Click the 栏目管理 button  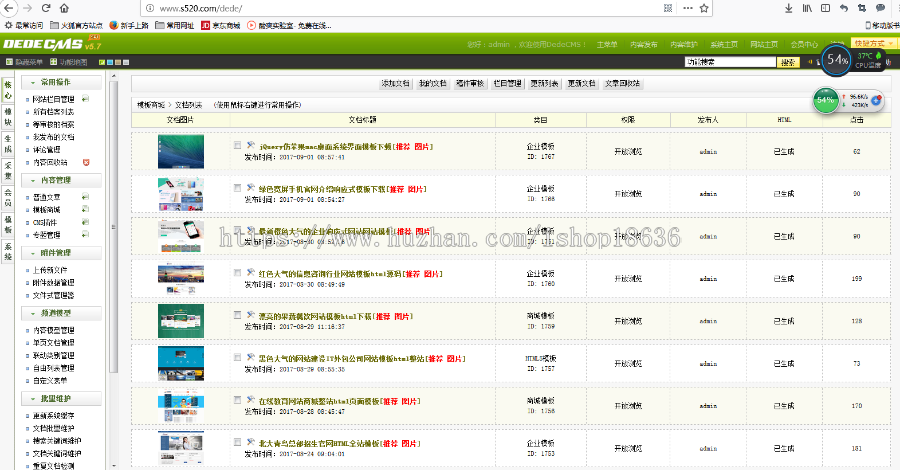click(507, 83)
